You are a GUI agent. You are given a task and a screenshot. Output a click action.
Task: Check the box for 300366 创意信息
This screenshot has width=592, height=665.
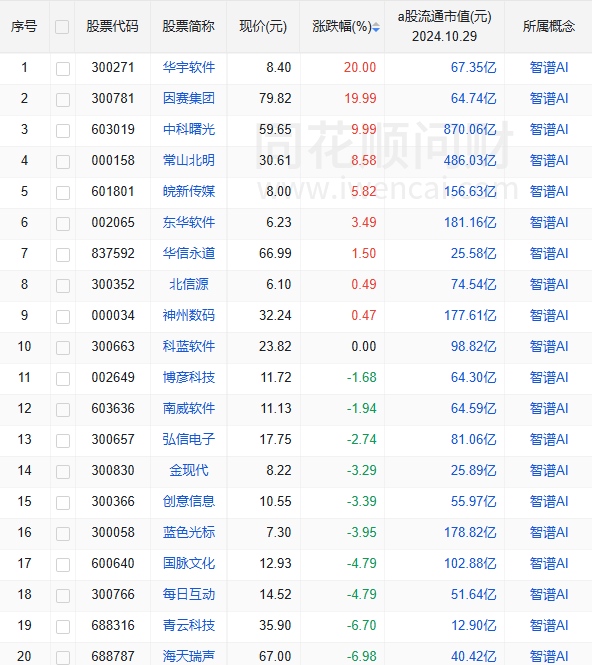click(x=63, y=502)
